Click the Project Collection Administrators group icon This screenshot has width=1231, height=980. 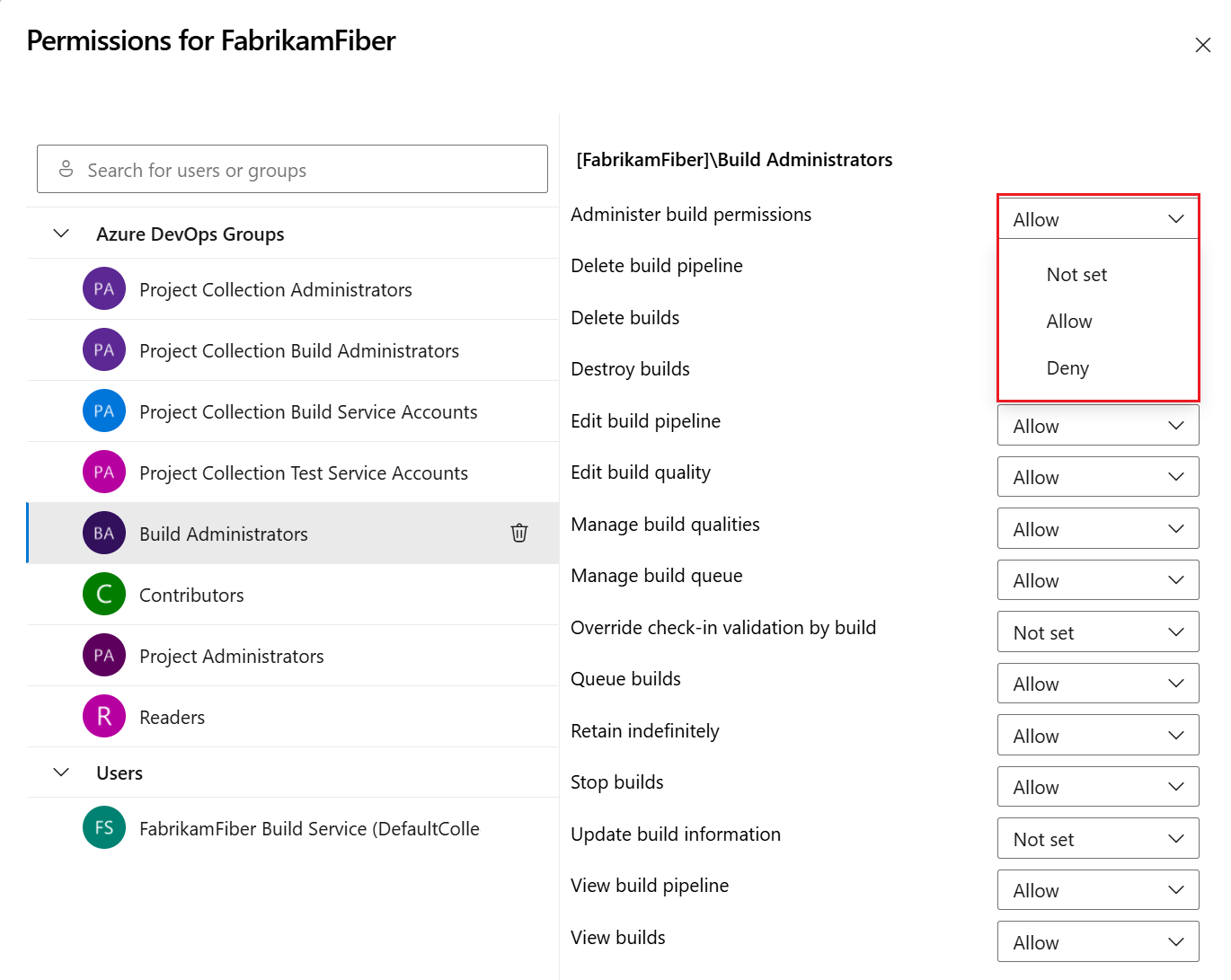103,288
